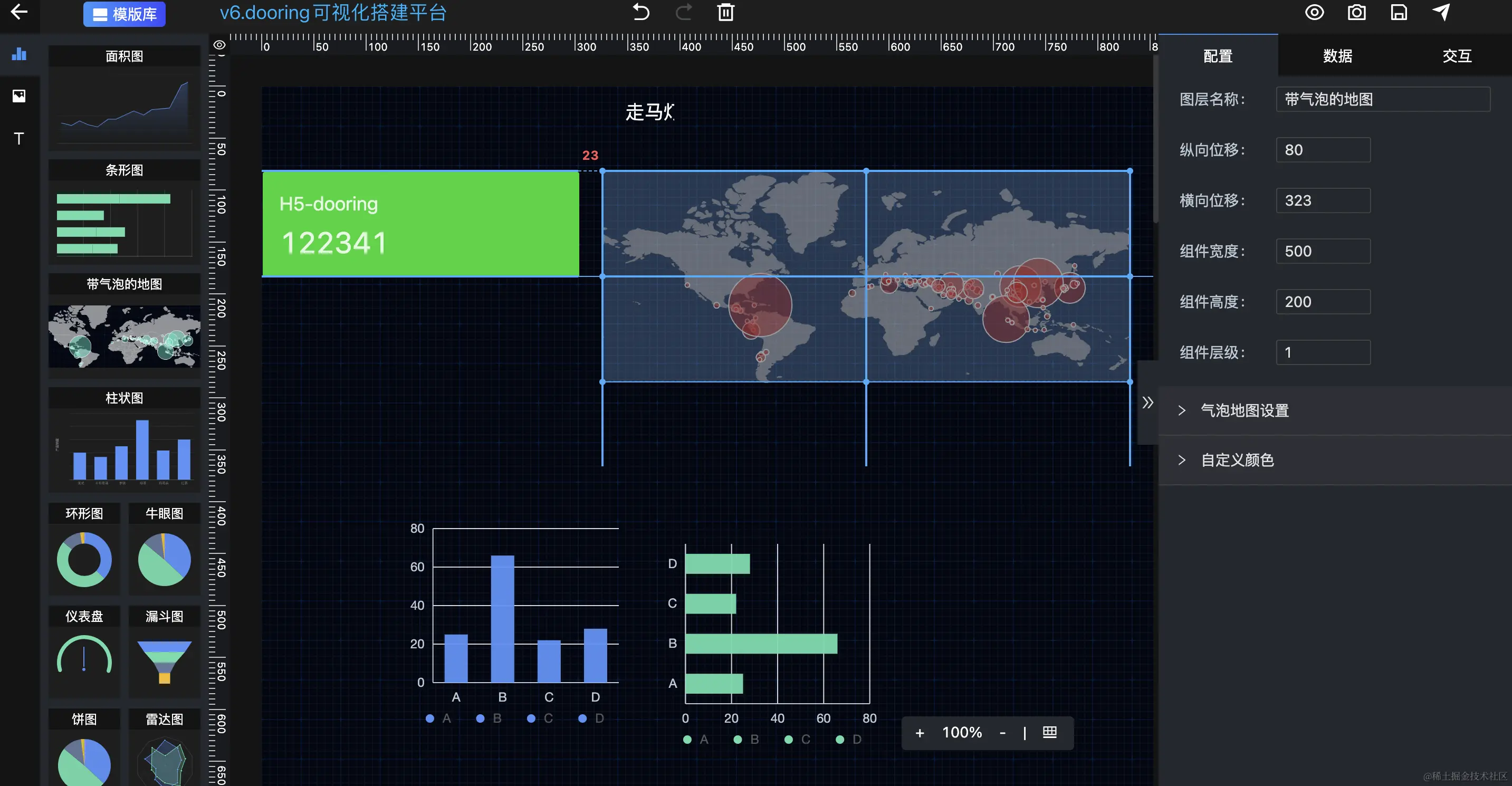This screenshot has height=786, width=1512.
Task: Toggle legend D in blue column chart
Action: tap(591, 718)
